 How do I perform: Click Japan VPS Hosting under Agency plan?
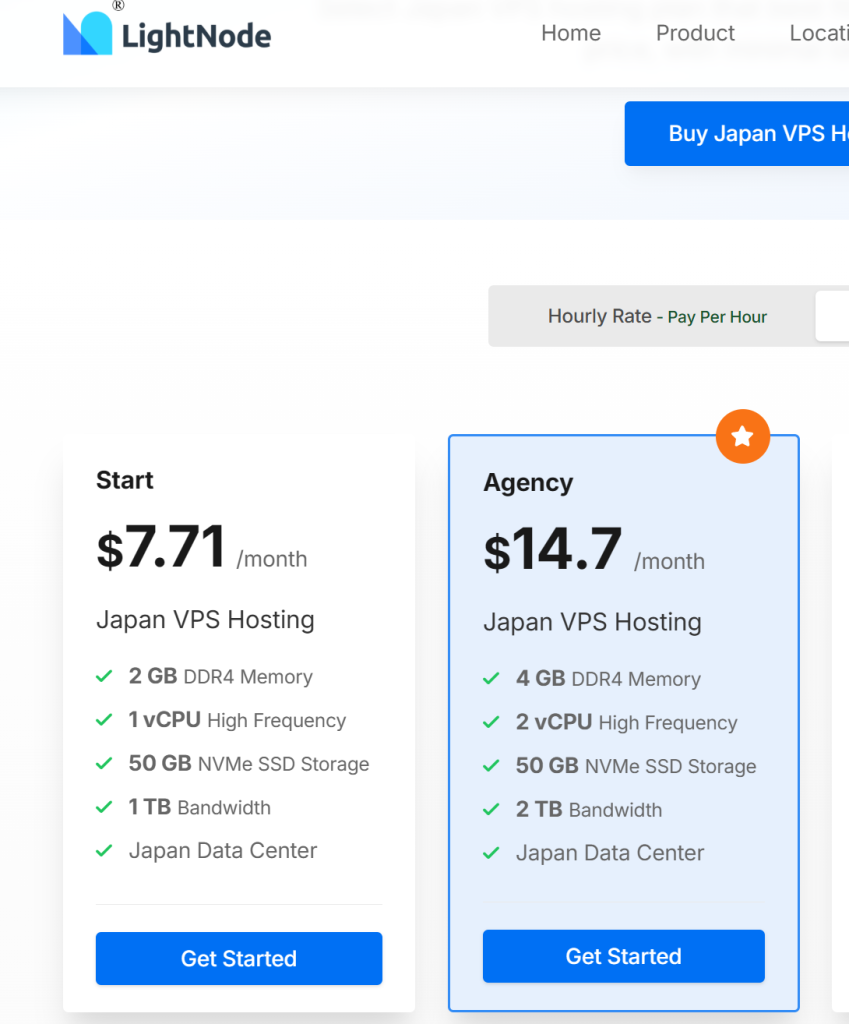coord(592,622)
